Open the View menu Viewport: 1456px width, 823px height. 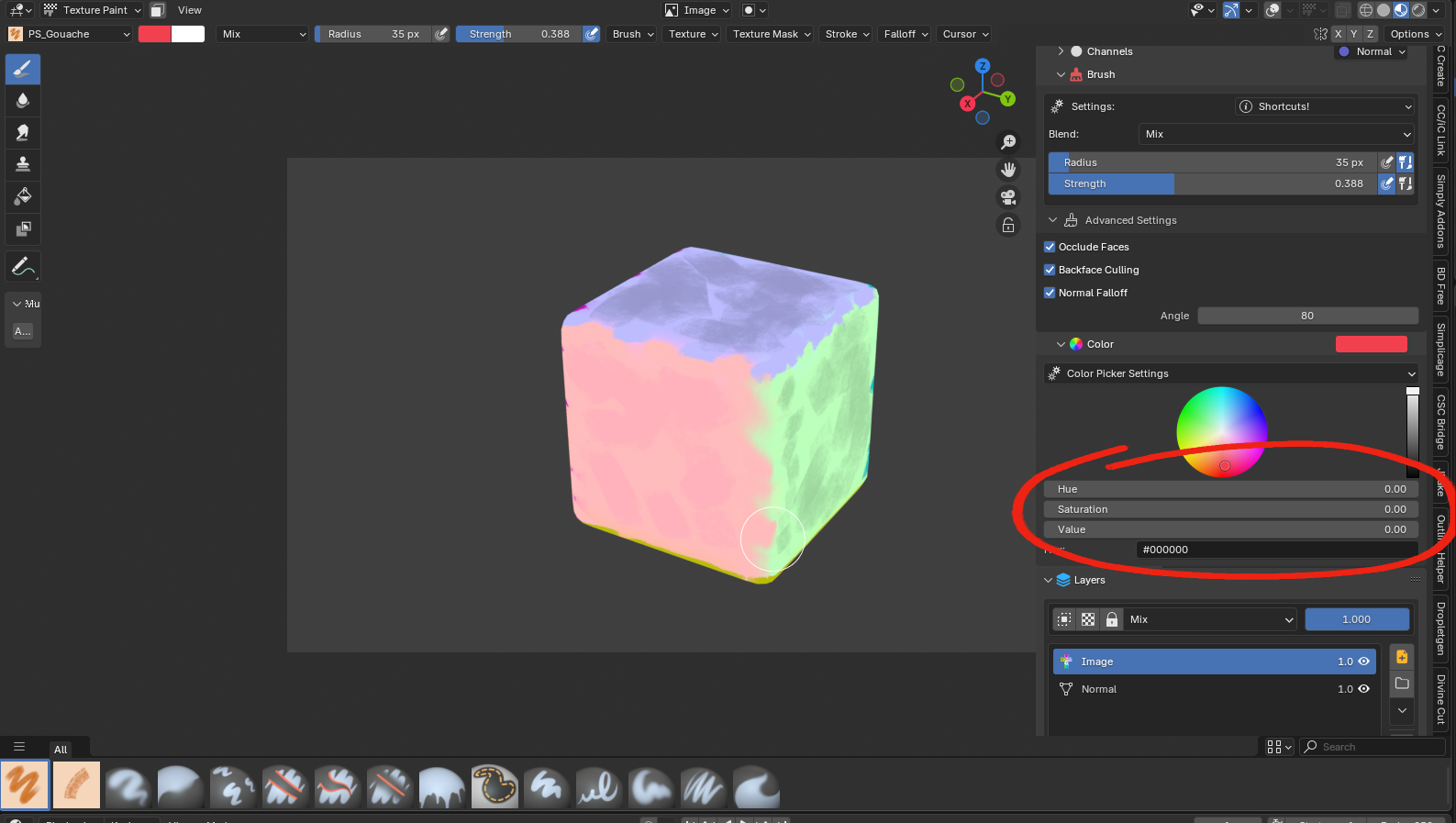[x=190, y=10]
